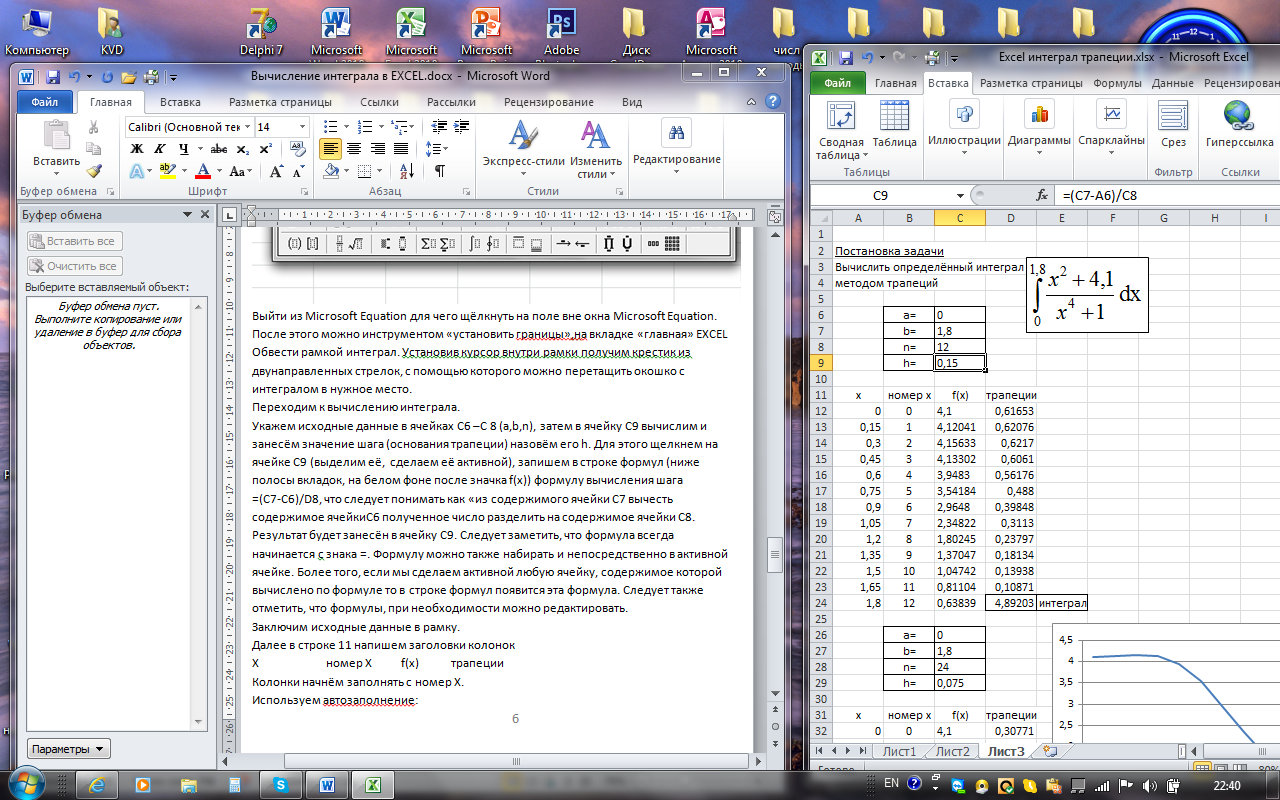1280x800 pixels.
Task: Click the Open folder icon in Word quick access toolbar
Action: pyautogui.click(x=128, y=76)
